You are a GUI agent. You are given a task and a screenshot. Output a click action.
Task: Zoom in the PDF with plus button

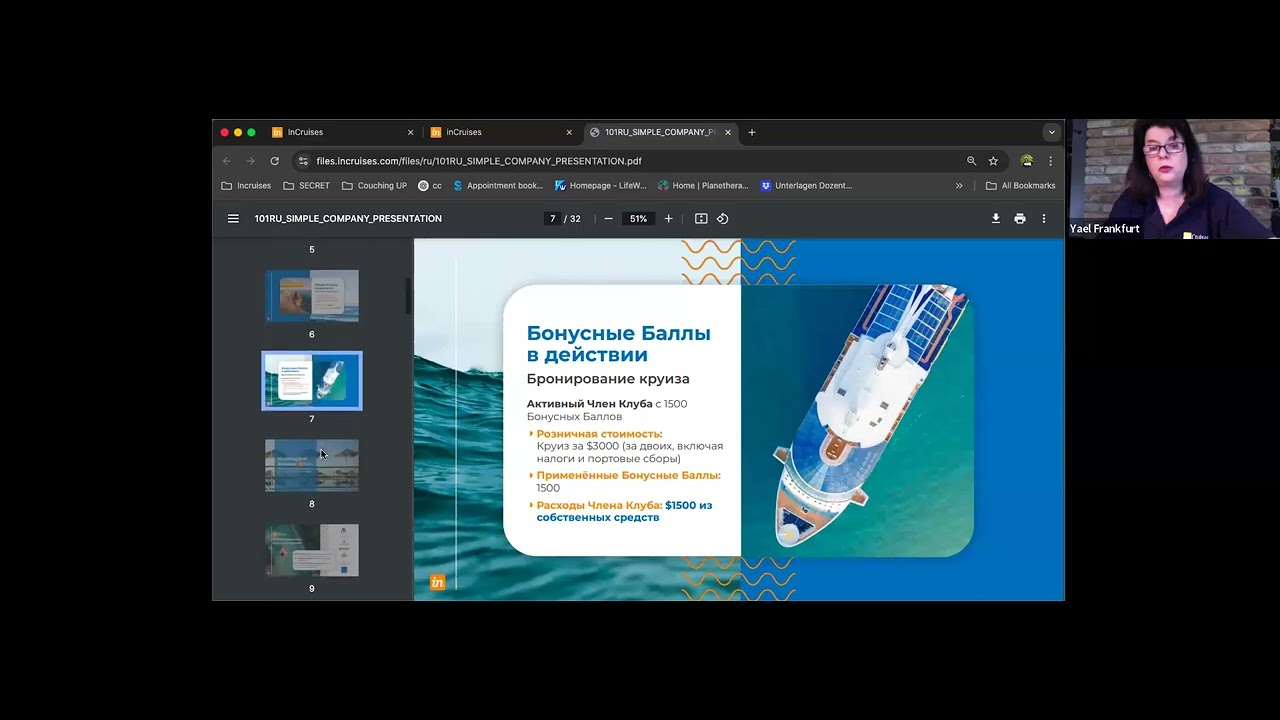669,219
